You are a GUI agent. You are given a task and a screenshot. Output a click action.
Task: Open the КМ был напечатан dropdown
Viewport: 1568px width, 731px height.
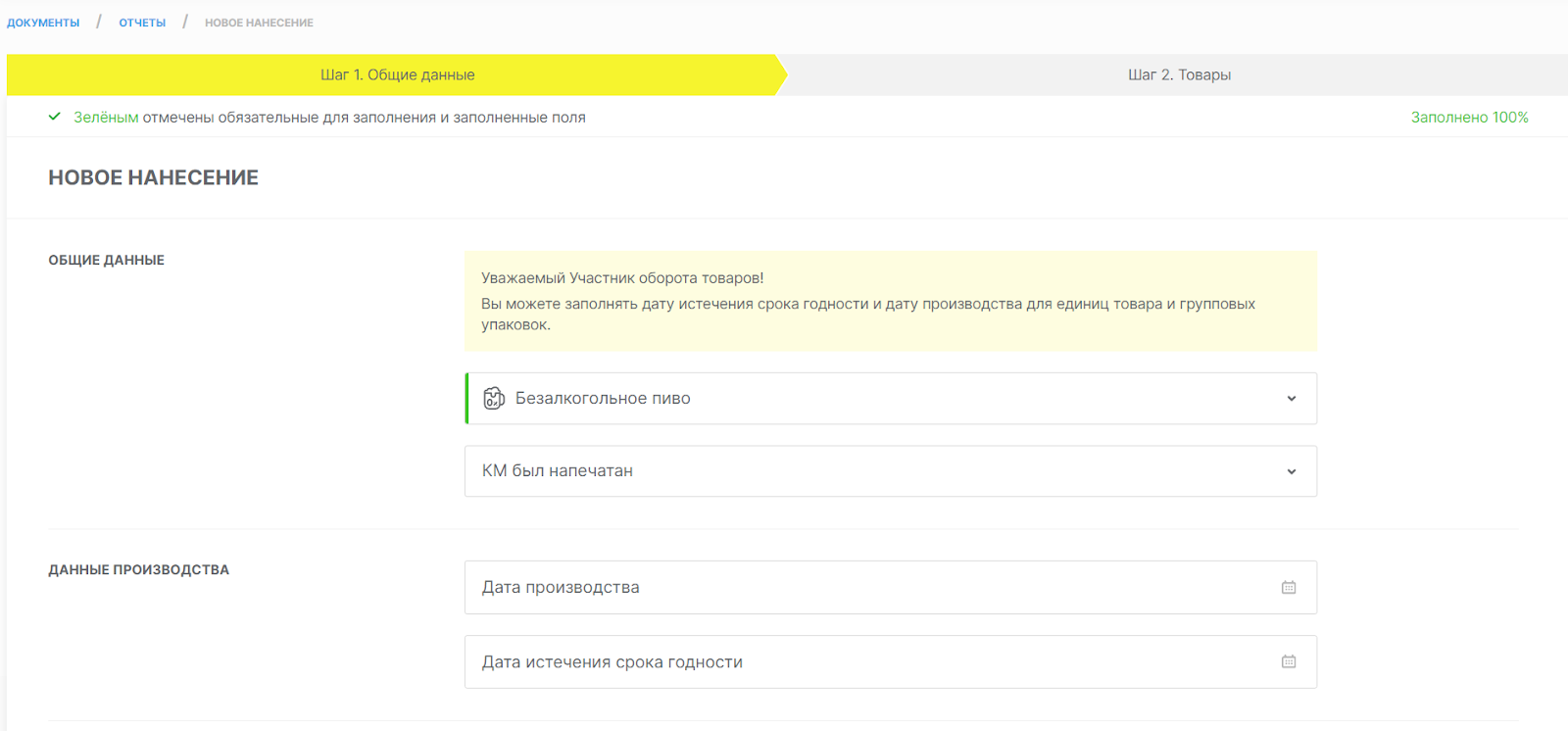pos(891,471)
